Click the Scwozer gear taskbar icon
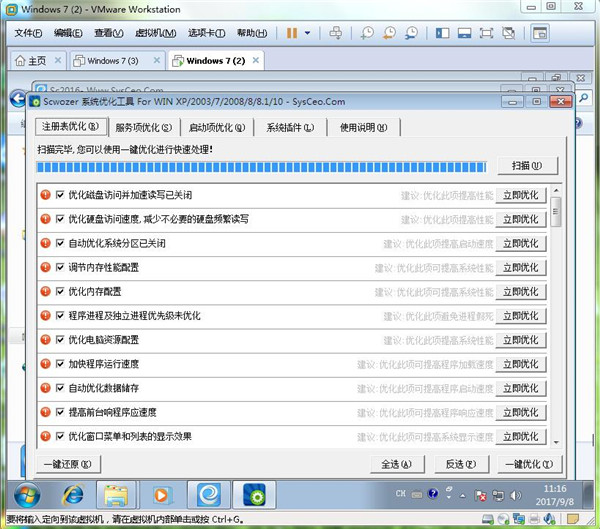This screenshot has width=600, height=529. 254,495
